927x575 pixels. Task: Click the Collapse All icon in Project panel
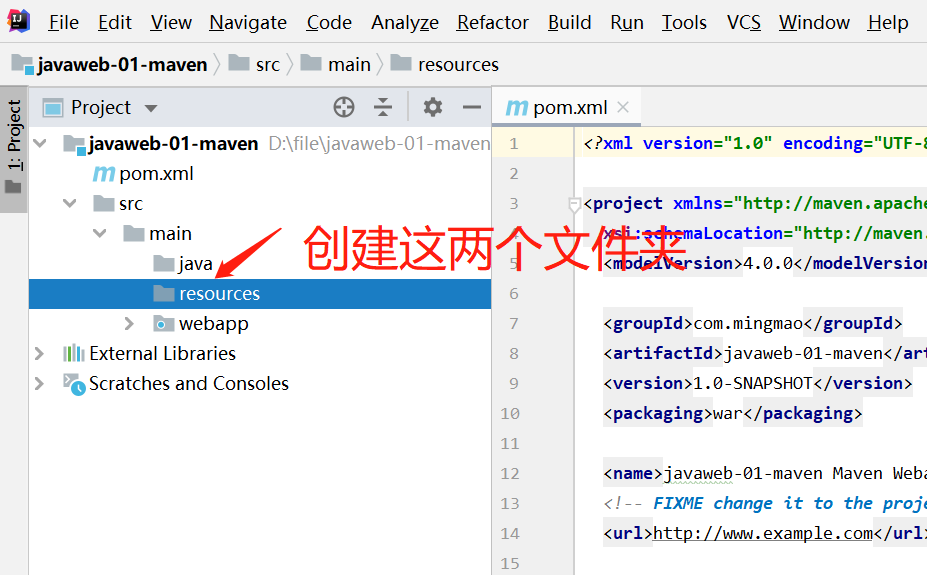tap(383, 108)
